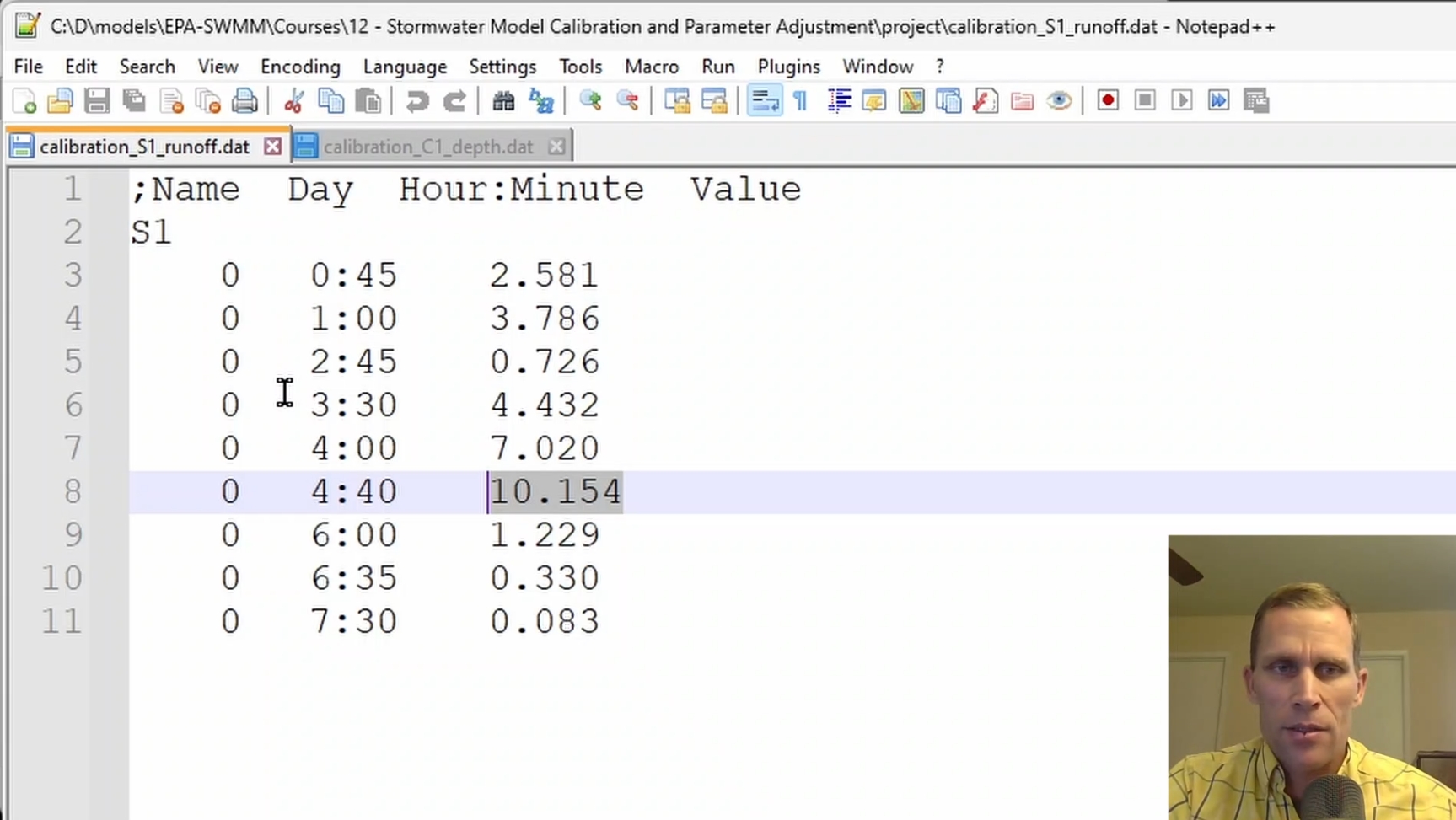Undo the last edit with the Undo arrow
The image size is (1456, 820).
pyautogui.click(x=416, y=101)
